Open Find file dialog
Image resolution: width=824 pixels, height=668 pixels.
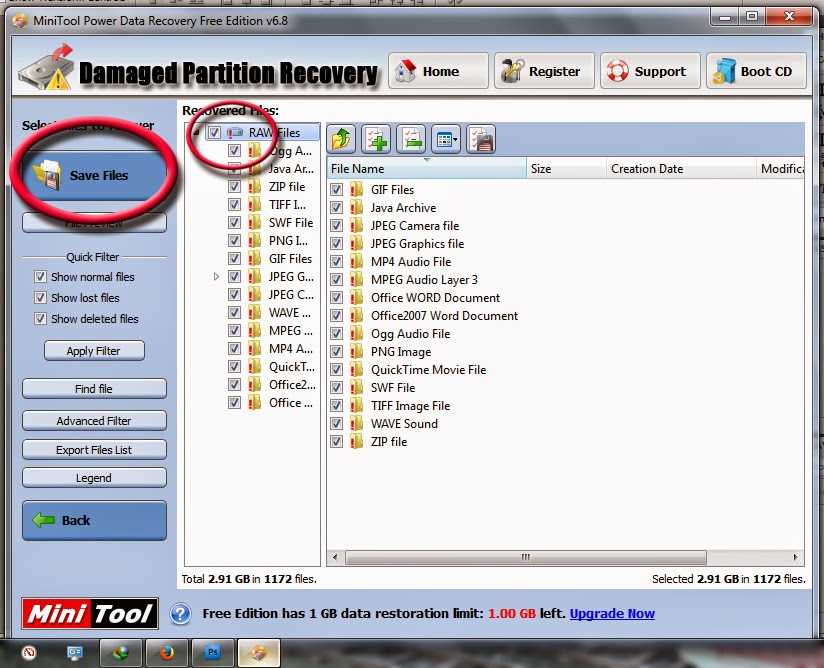tap(94, 388)
